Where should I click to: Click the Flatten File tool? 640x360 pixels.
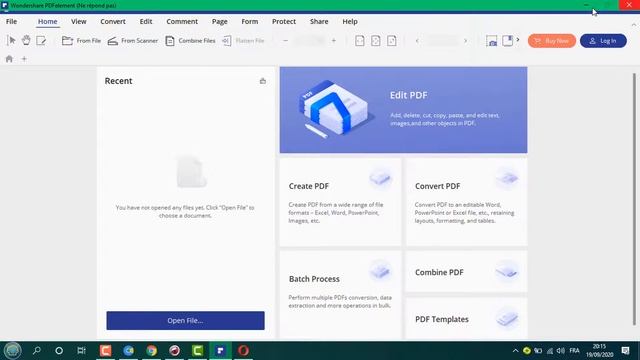click(243, 40)
